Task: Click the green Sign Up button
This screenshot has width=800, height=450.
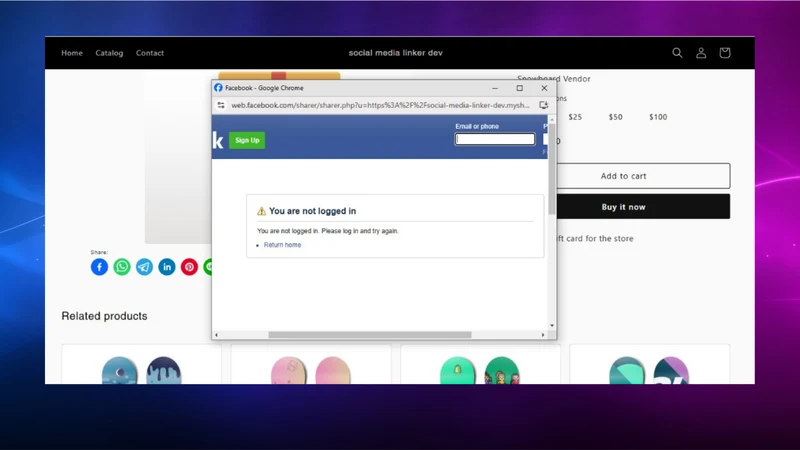Action: [247, 140]
